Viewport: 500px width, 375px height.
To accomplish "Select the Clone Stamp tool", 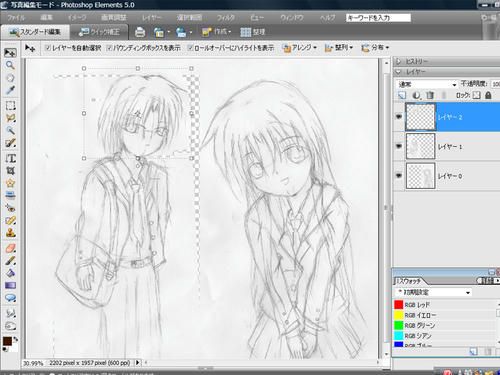I will 10,233.
